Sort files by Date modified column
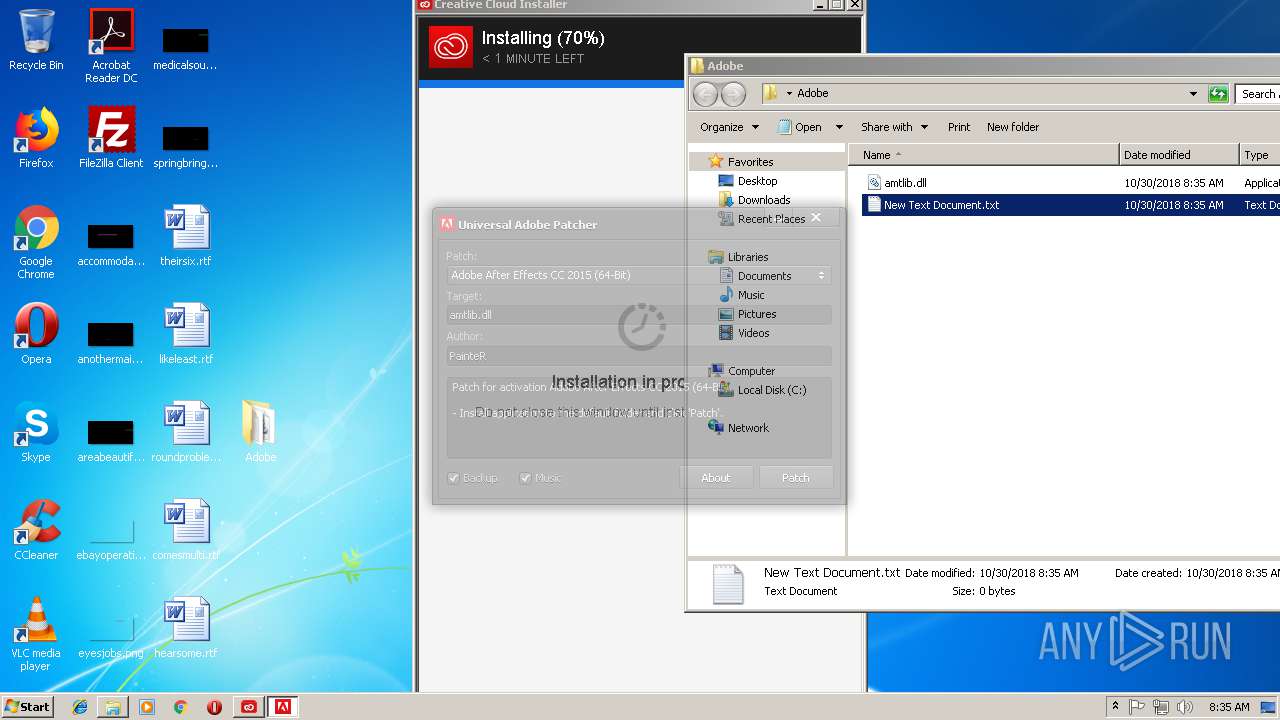Viewport: 1280px width, 720px height. (x=1179, y=155)
